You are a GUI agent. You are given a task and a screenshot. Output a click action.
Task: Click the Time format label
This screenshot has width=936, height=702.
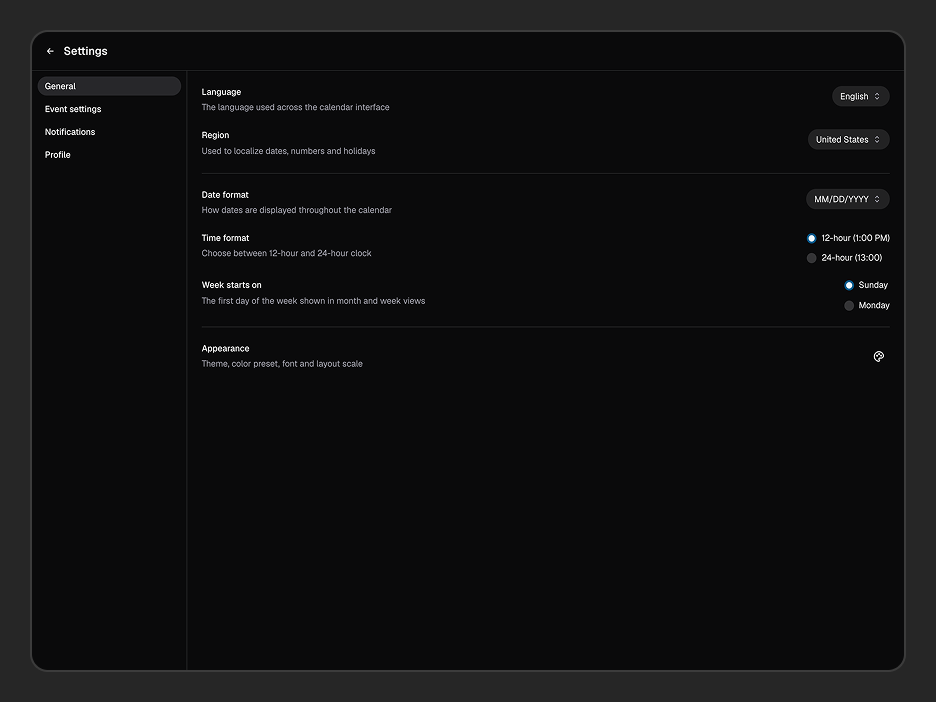click(x=225, y=238)
